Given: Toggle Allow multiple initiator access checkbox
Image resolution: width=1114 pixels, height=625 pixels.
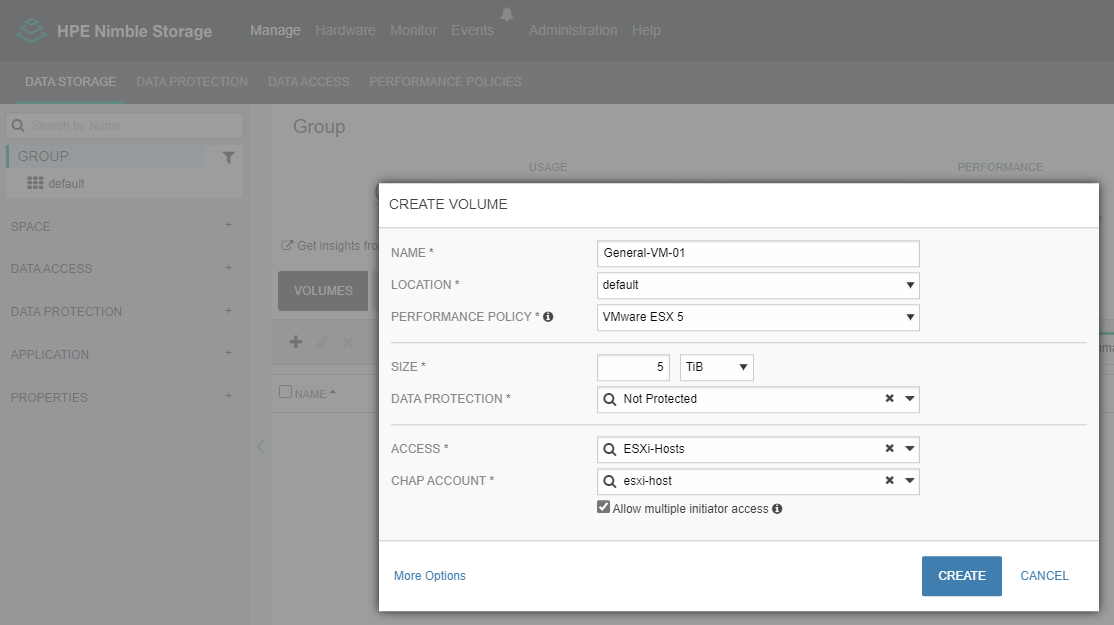Looking at the screenshot, I should (x=603, y=507).
